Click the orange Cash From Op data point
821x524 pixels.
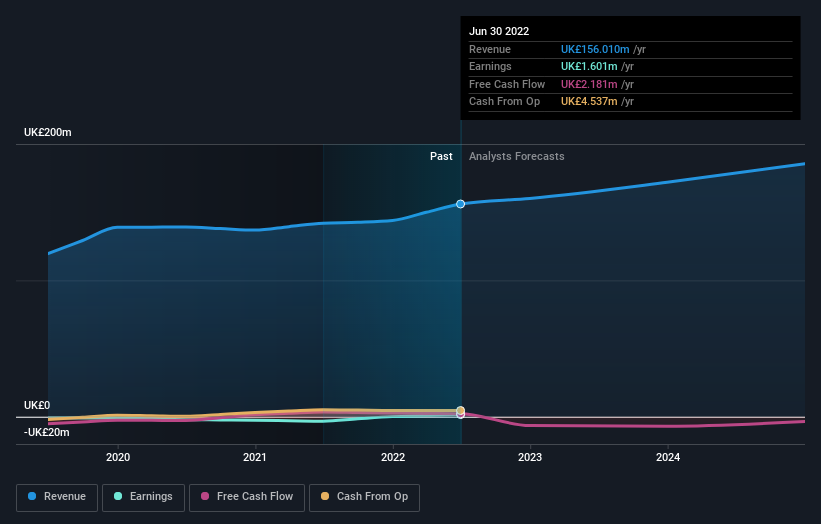coord(460,410)
